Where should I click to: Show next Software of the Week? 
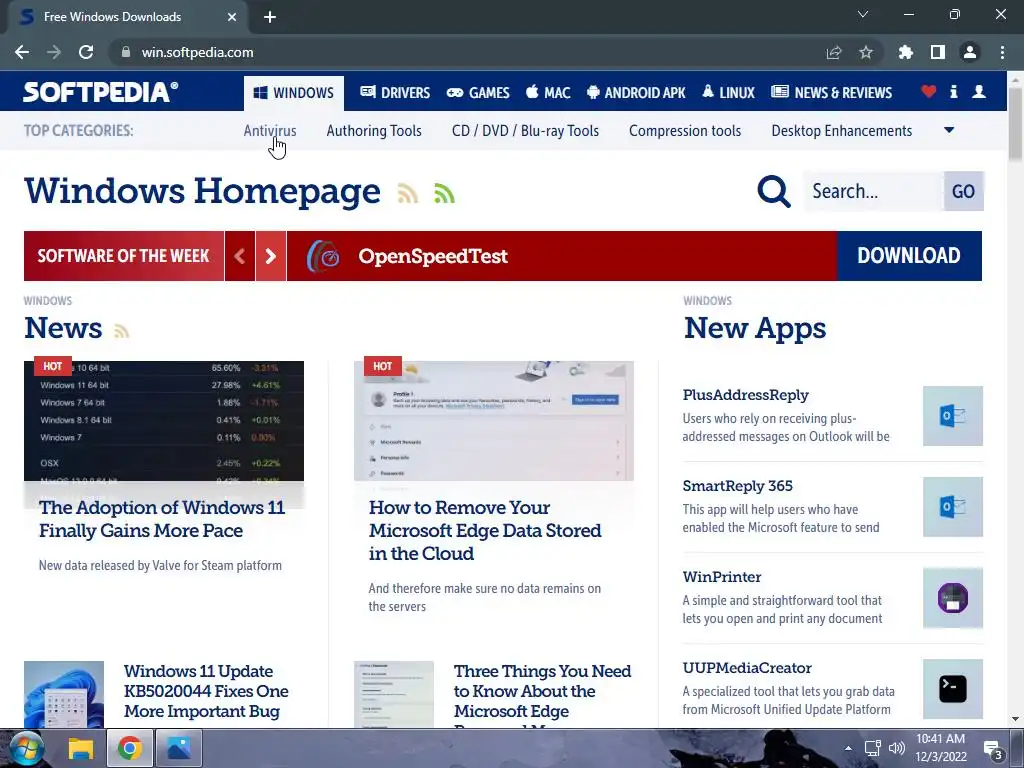[270, 256]
